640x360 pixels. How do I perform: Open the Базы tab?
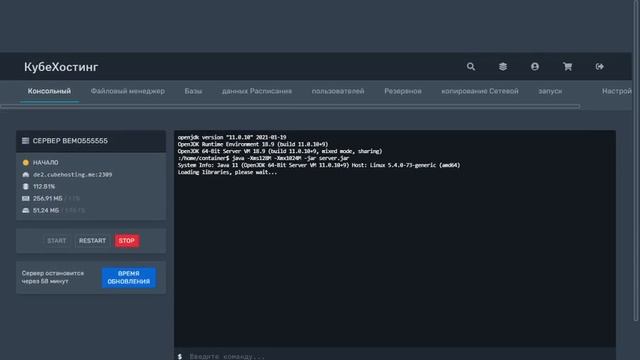pyautogui.click(x=193, y=91)
